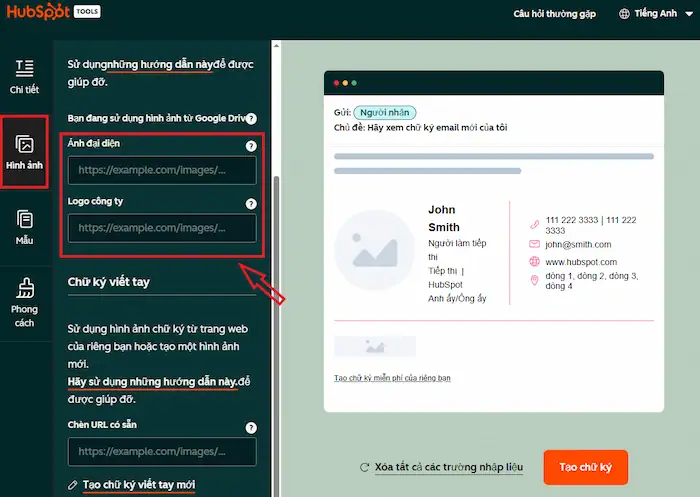Click the Chèn URL có sẵn input
Image resolution: width=700 pixels, height=497 pixels.
pyautogui.click(x=162, y=452)
